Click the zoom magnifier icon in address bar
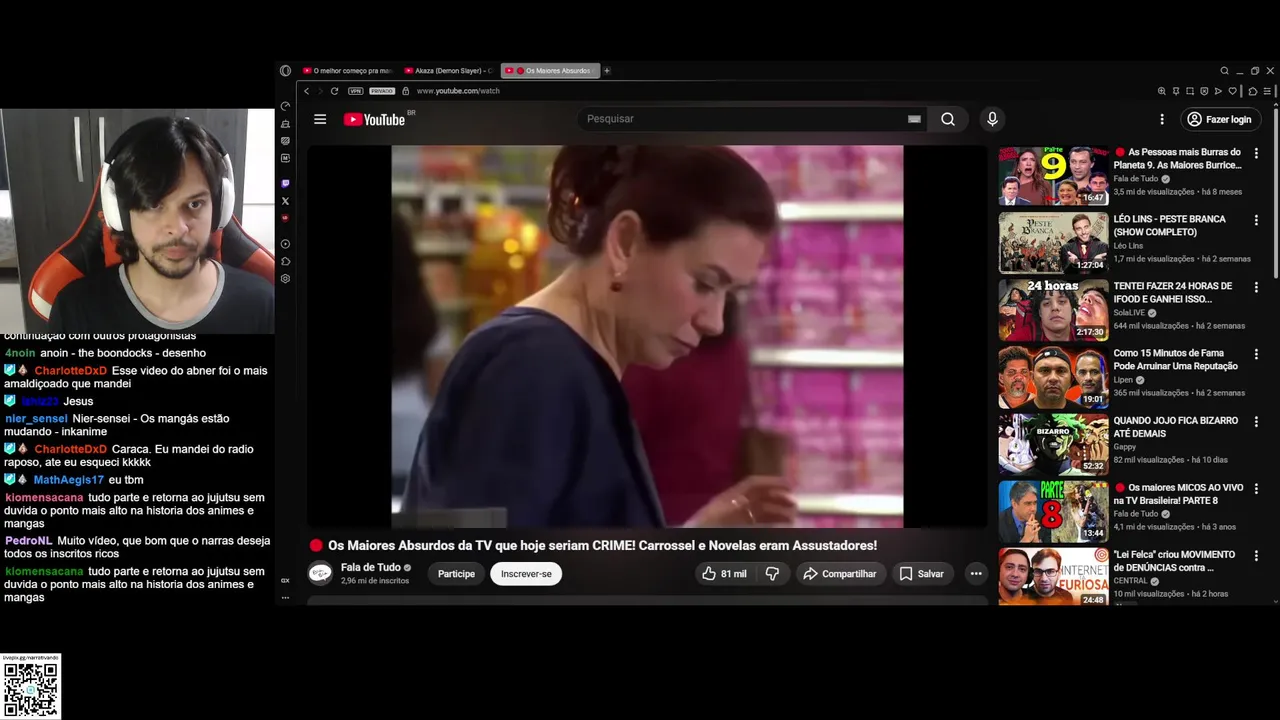The image size is (1280, 720). 1162,91
